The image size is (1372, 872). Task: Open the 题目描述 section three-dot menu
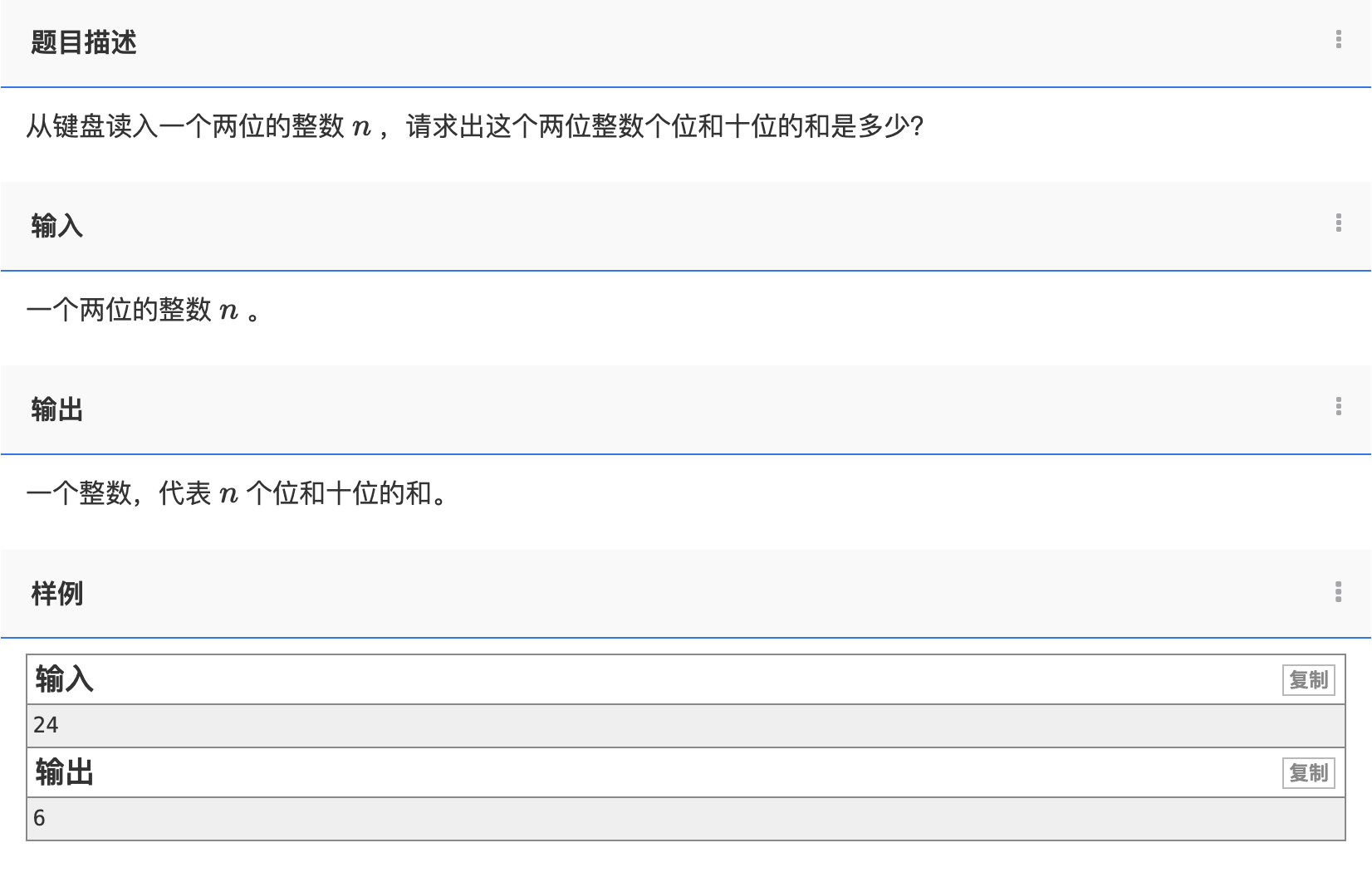coord(1338,40)
